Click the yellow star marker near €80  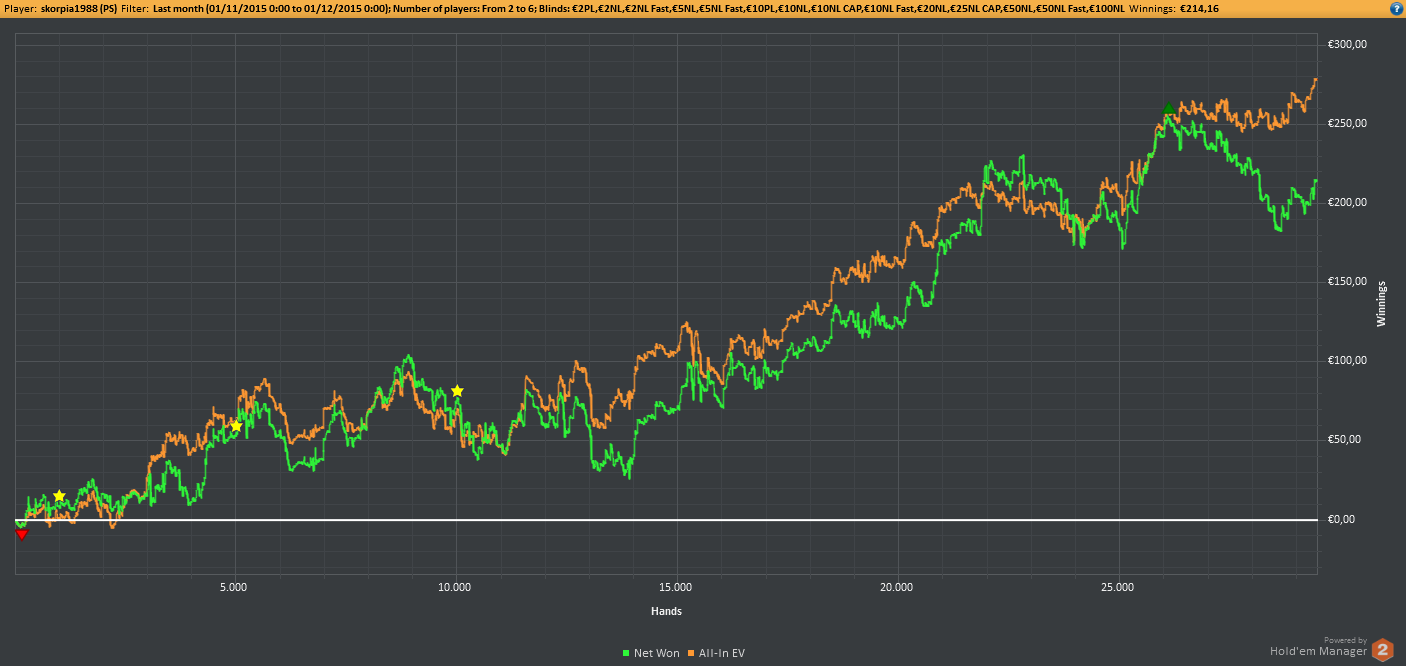(457, 391)
